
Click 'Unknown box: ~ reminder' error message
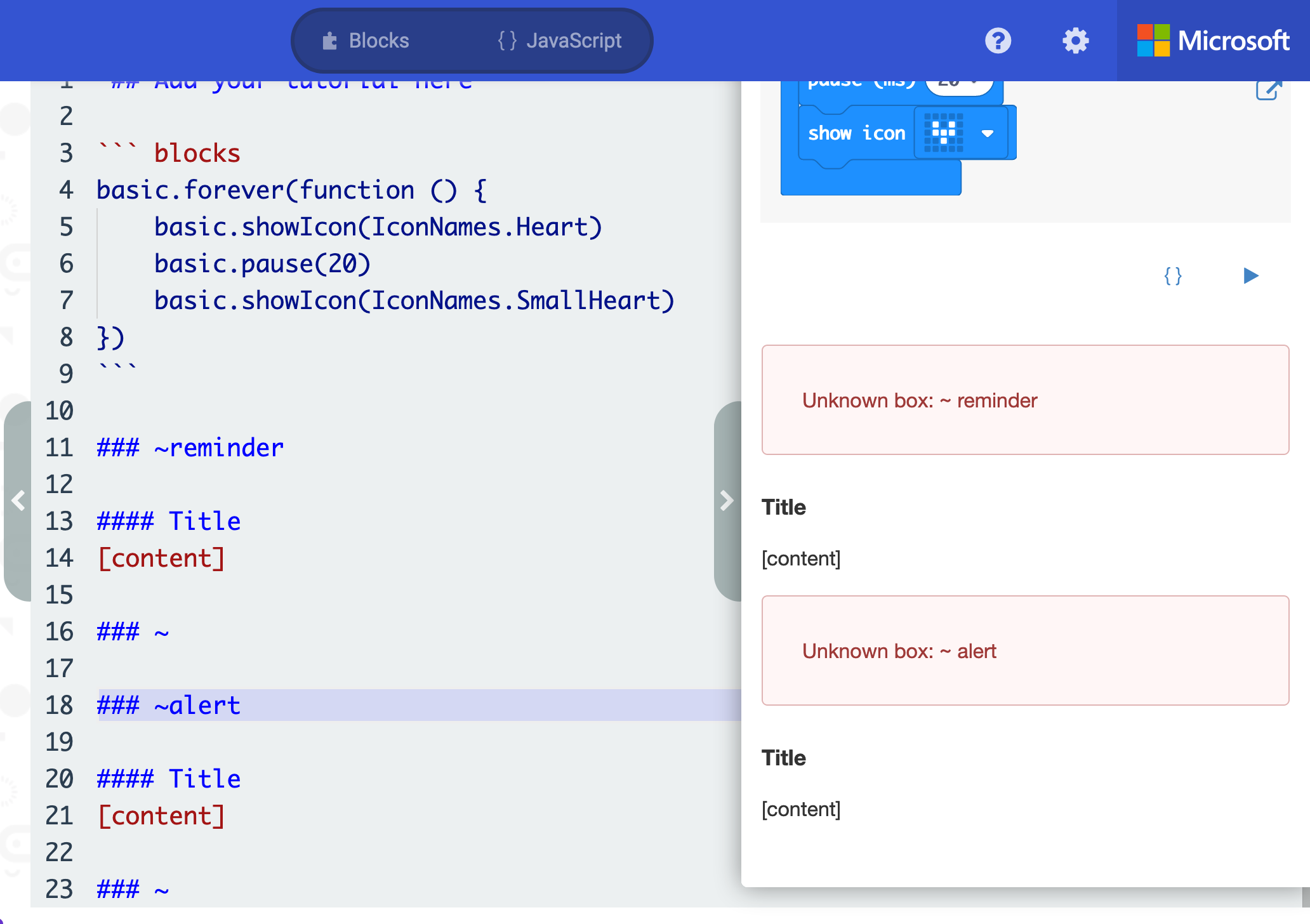[x=920, y=400]
